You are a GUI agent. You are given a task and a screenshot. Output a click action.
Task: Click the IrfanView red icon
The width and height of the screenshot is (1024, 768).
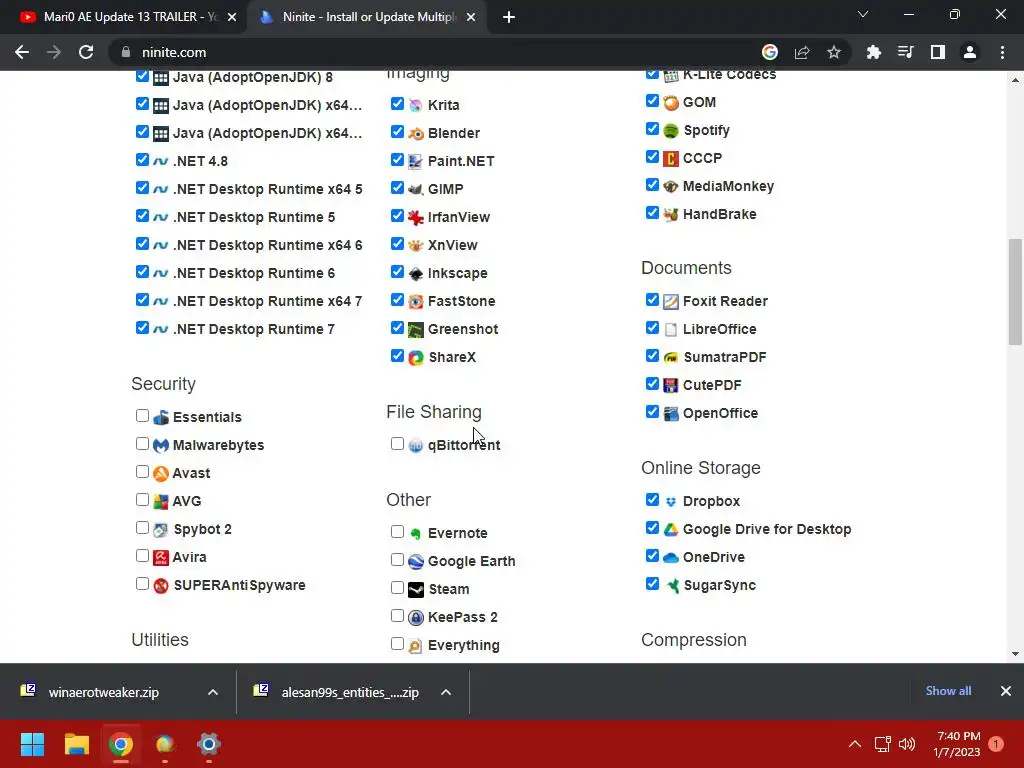pos(415,217)
